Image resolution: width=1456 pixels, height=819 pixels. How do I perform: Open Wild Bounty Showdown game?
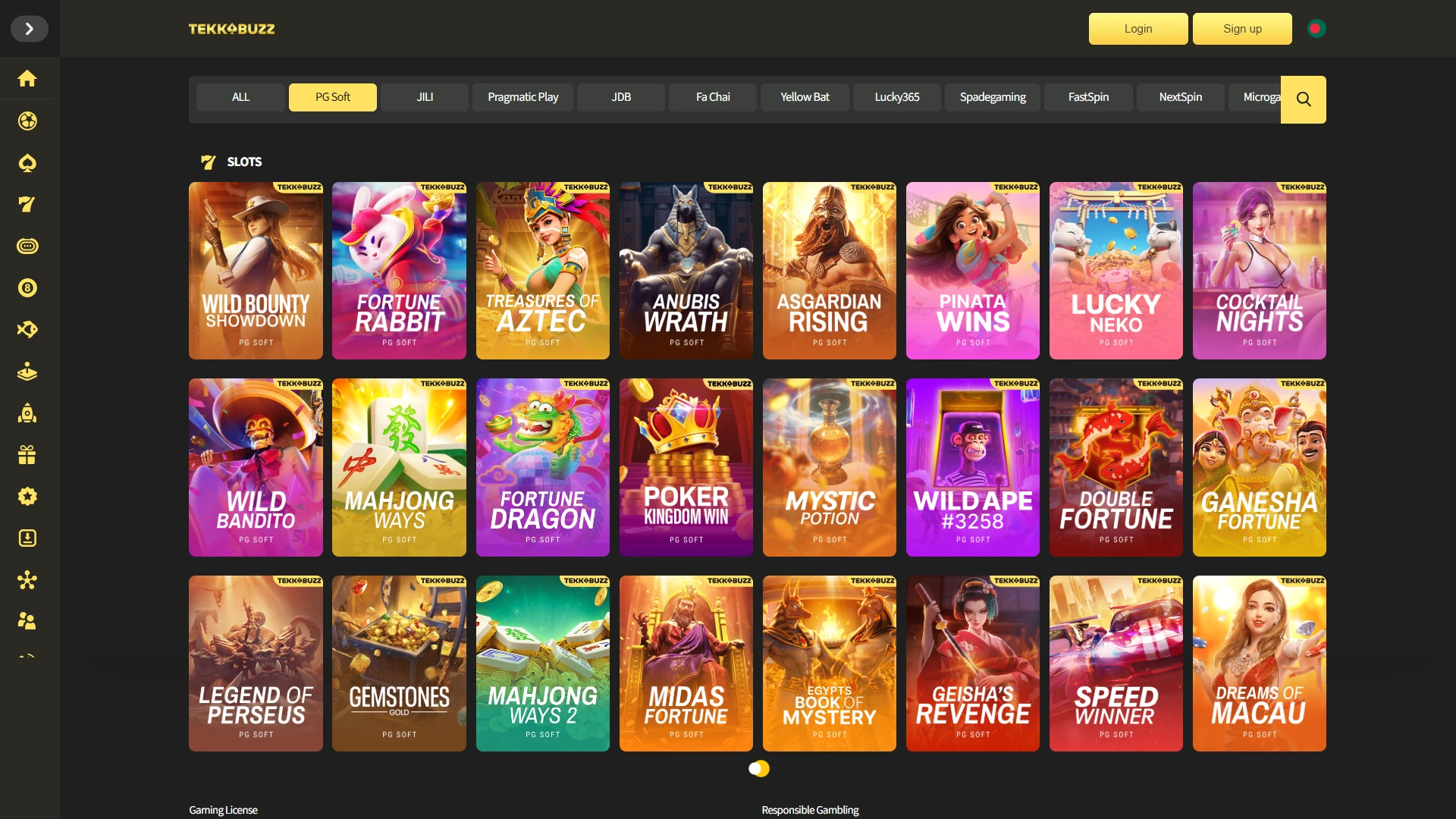coord(256,271)
